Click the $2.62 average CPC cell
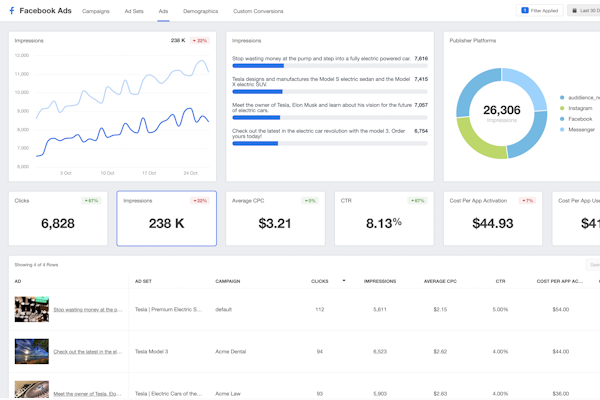This screenshot has height=400, width=600. pyautogui.click(x=440, y=351)
